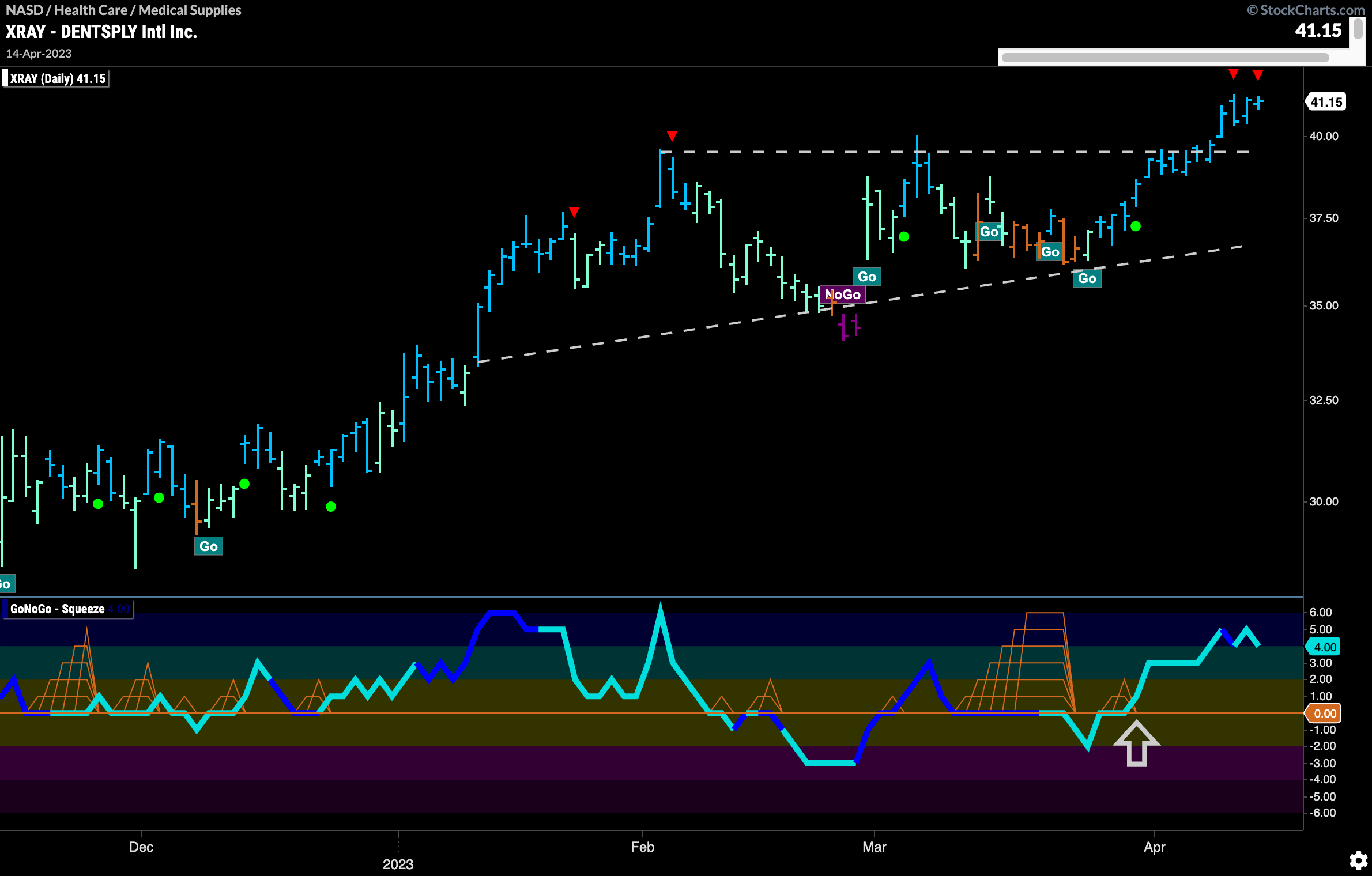The width and height of the screenshot is (1372, 876).
Task: Open chart settings gear icon
Action: pyautogui.click(x=1359, y=861)
